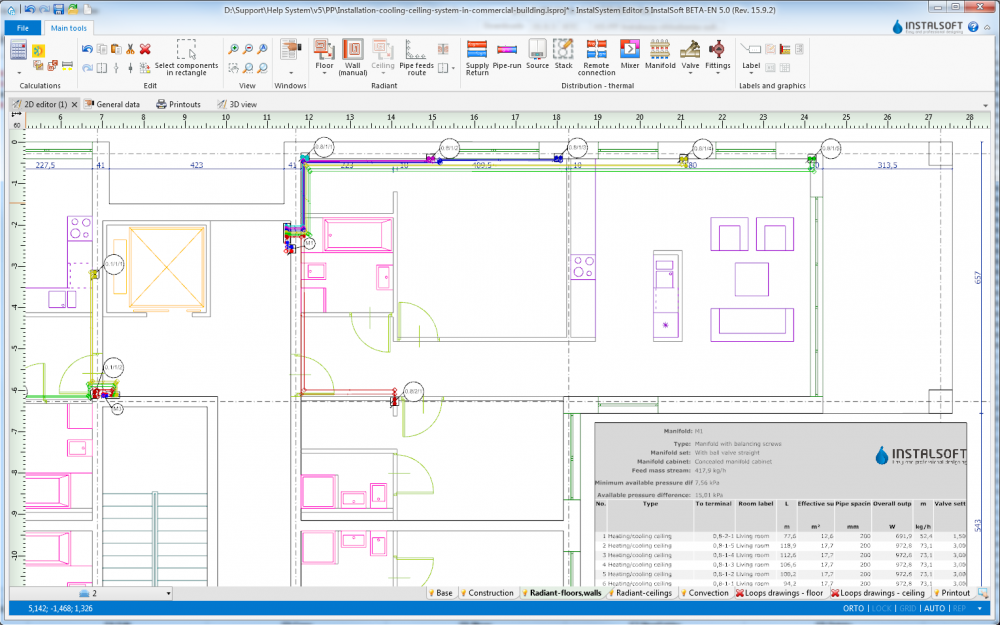Choose the Wall (manual) radiant tool
This screenshot has width=1000, height=625.
352,55
